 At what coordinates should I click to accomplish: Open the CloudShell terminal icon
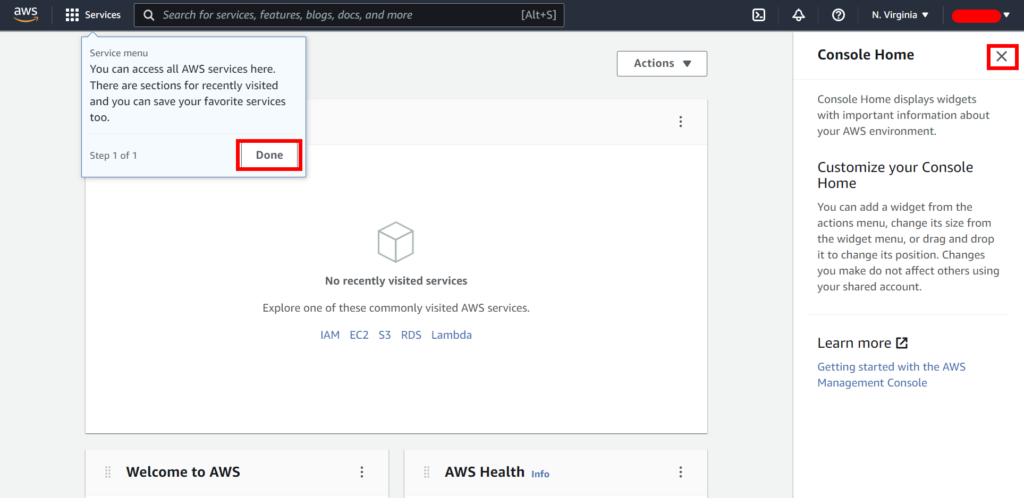click(x=759, y=15)
